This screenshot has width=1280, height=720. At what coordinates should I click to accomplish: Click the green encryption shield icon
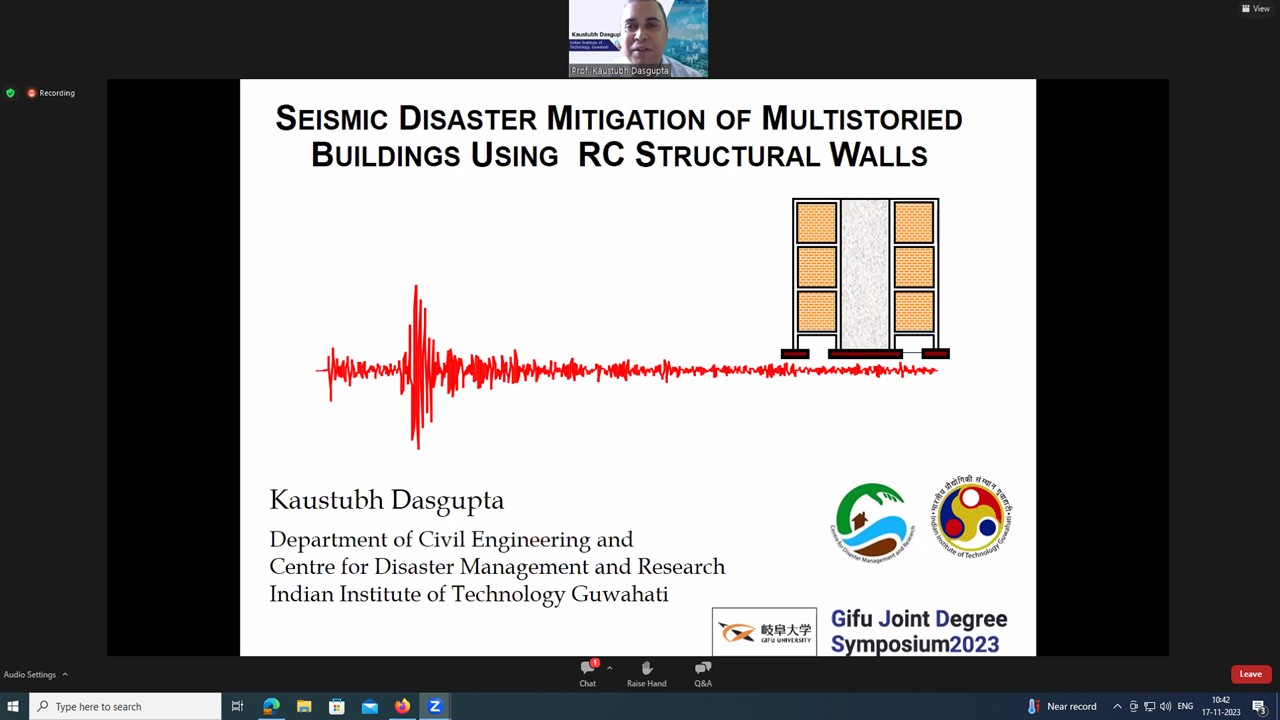10,93
